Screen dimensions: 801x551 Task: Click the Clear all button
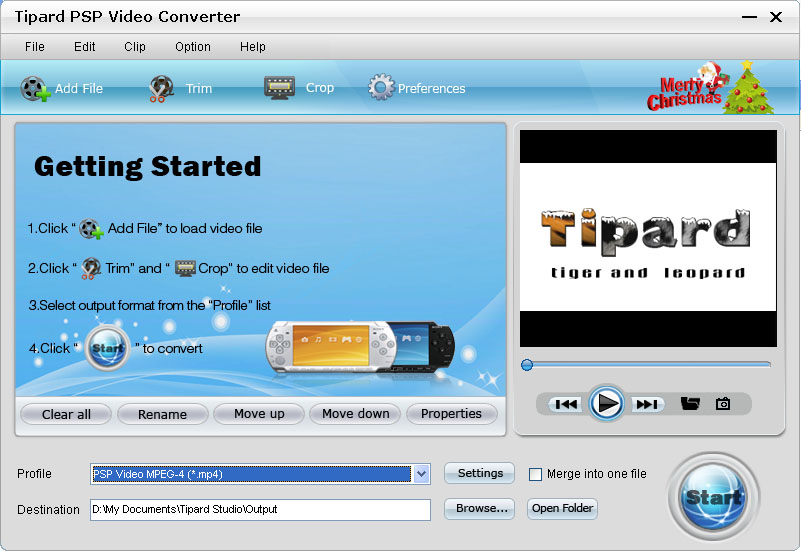[66, 414]
